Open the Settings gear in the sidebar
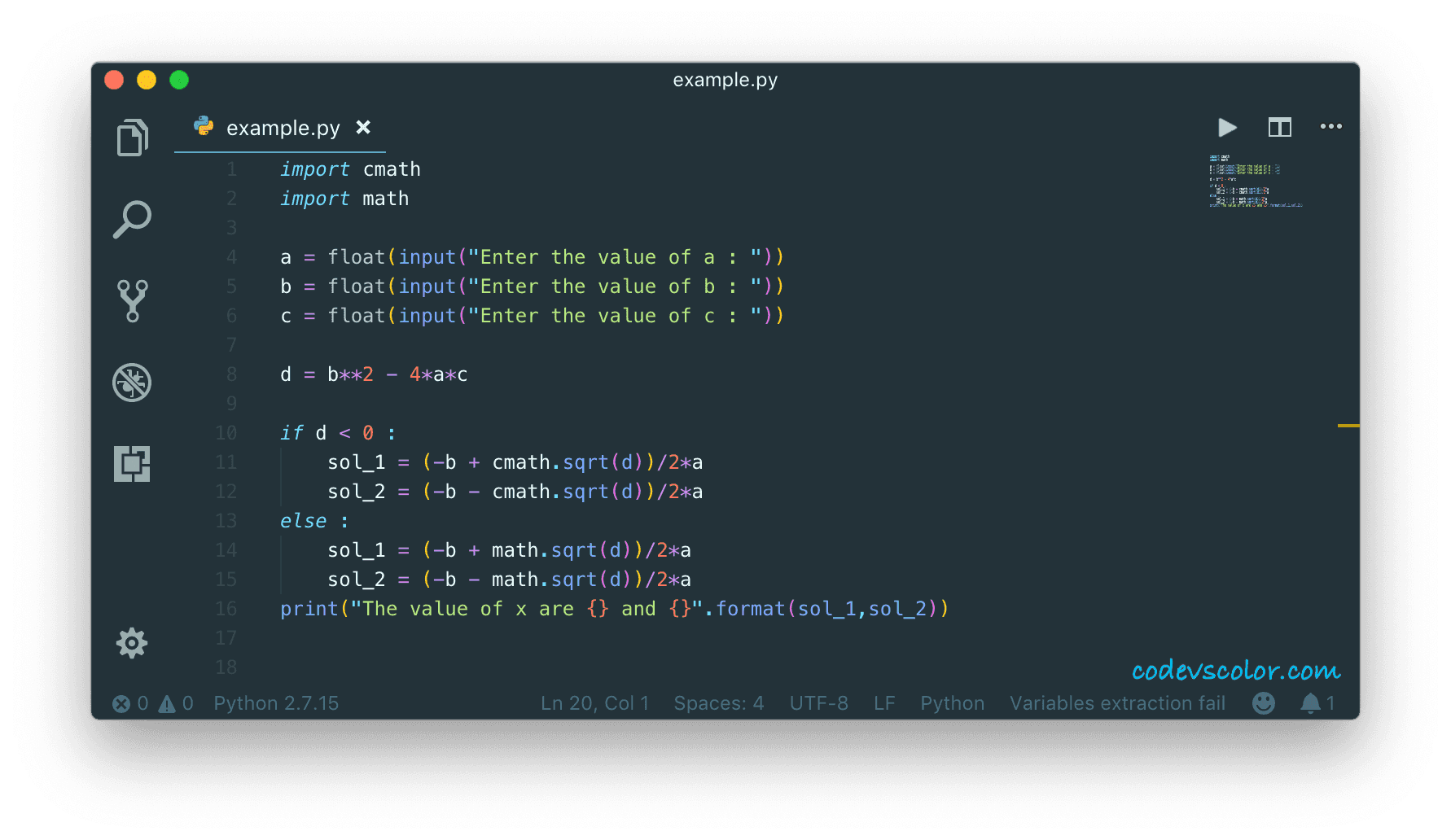The width and height of the screenshot is (1451, 840). [132, 643]
